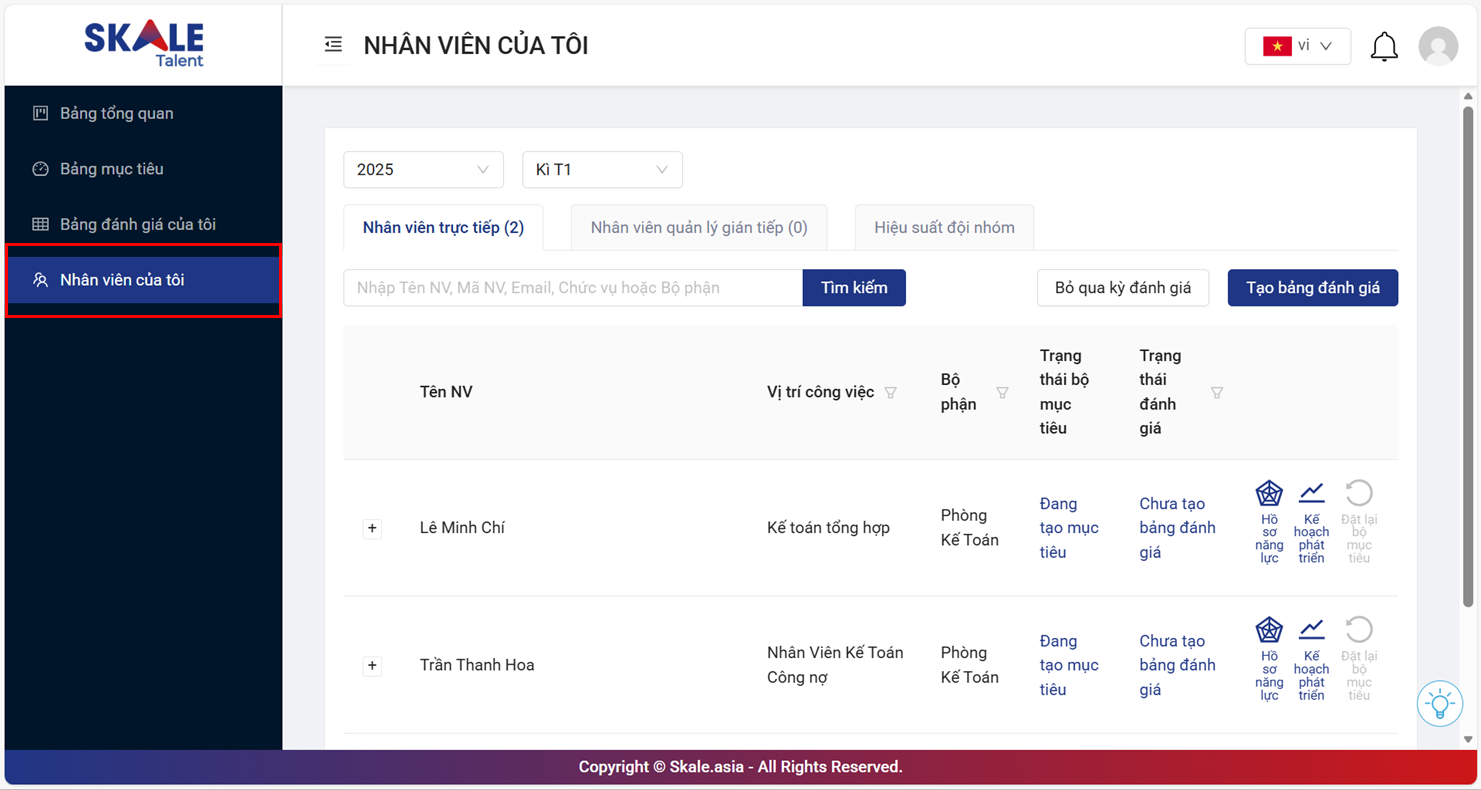Viewport: 1481px width, 790px height.
Task: Open the vi language selector
Action: tap(1297, 46)
